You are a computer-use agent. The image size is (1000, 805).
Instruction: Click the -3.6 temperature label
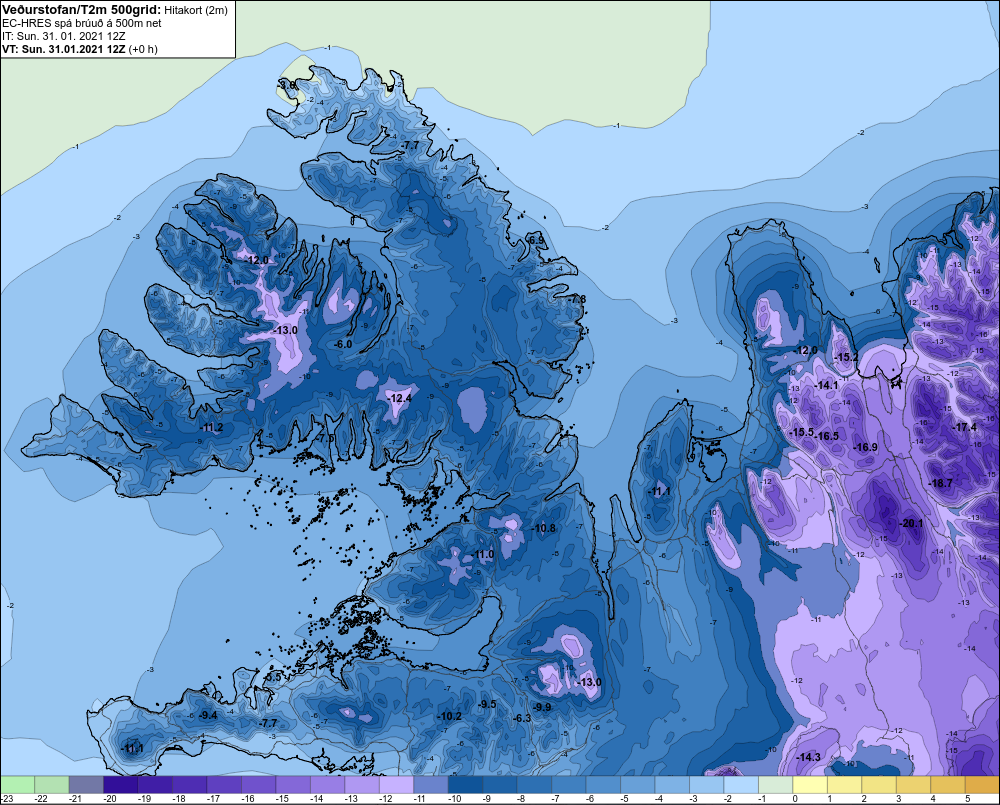click(x=287, y=85)
